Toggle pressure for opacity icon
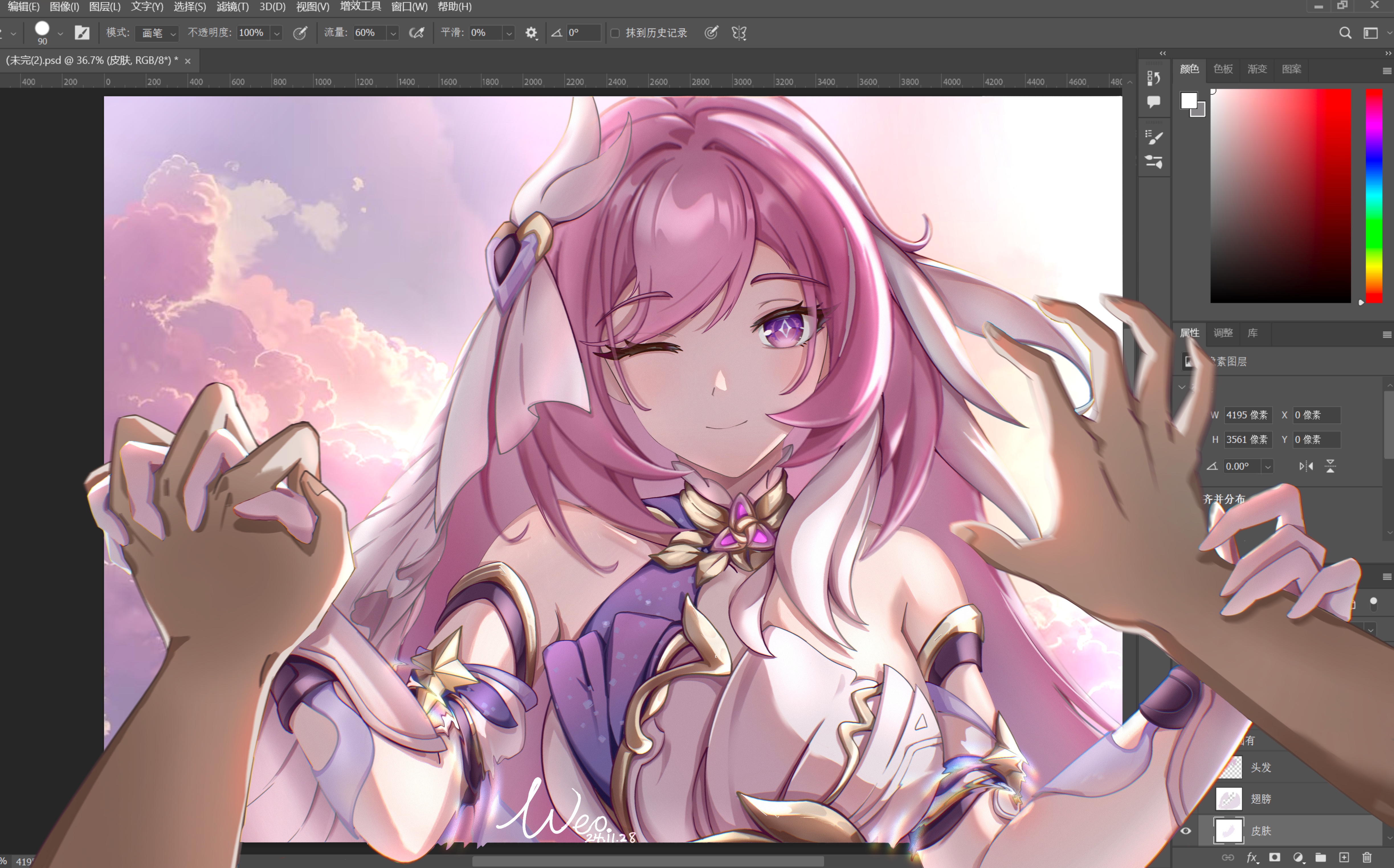This screenshot has height=868, width=1394. (300, 33)
